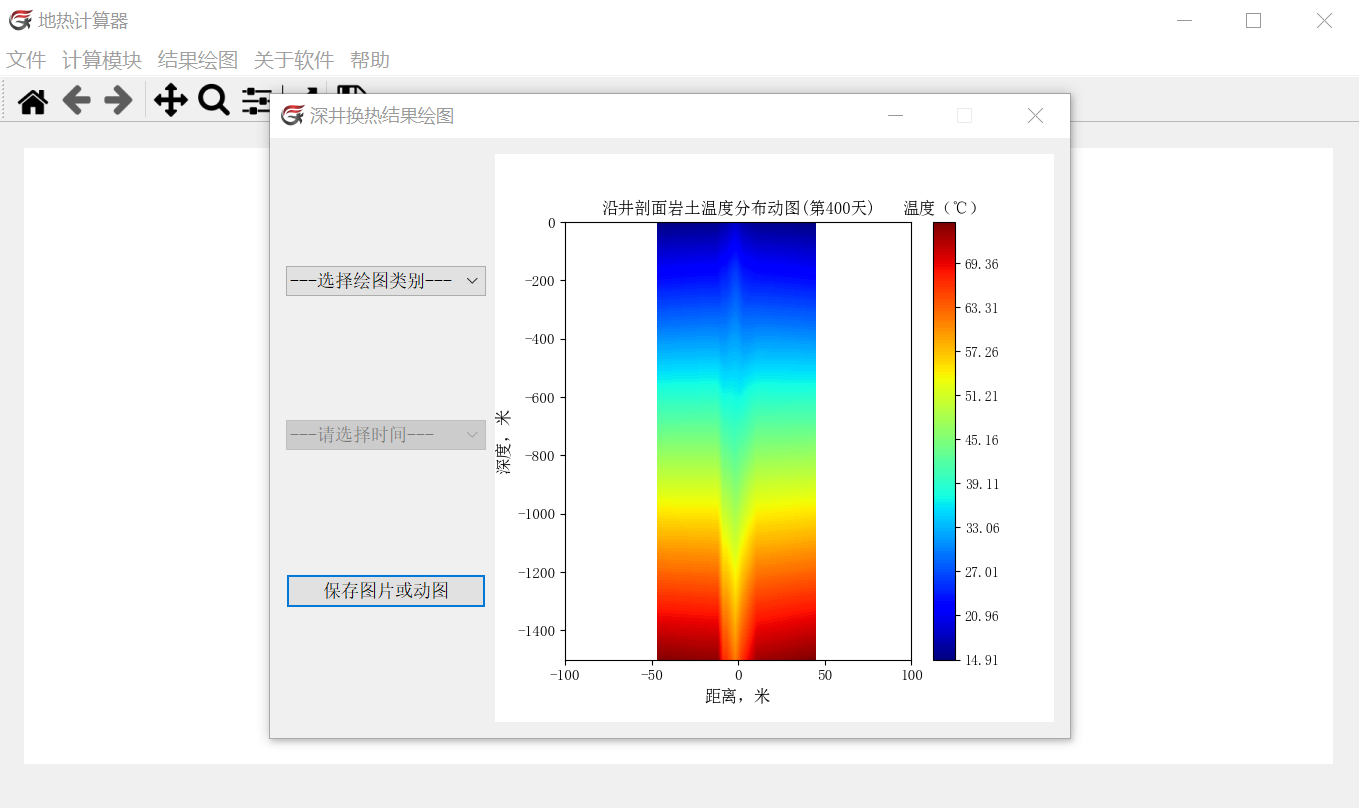Click the Back arrow to previous view
The image size is (1359, 808).
(x=76, y=101)
